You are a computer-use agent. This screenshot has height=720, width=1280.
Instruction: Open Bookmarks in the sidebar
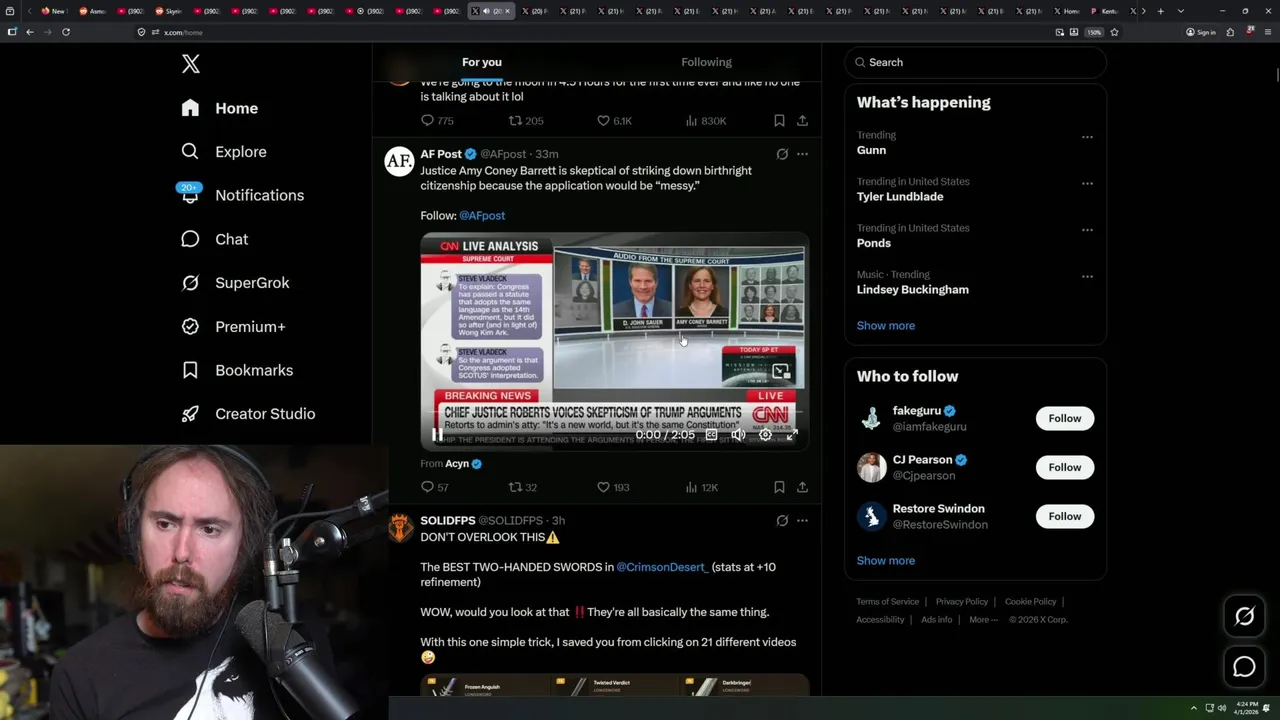[x=238, y=370]
